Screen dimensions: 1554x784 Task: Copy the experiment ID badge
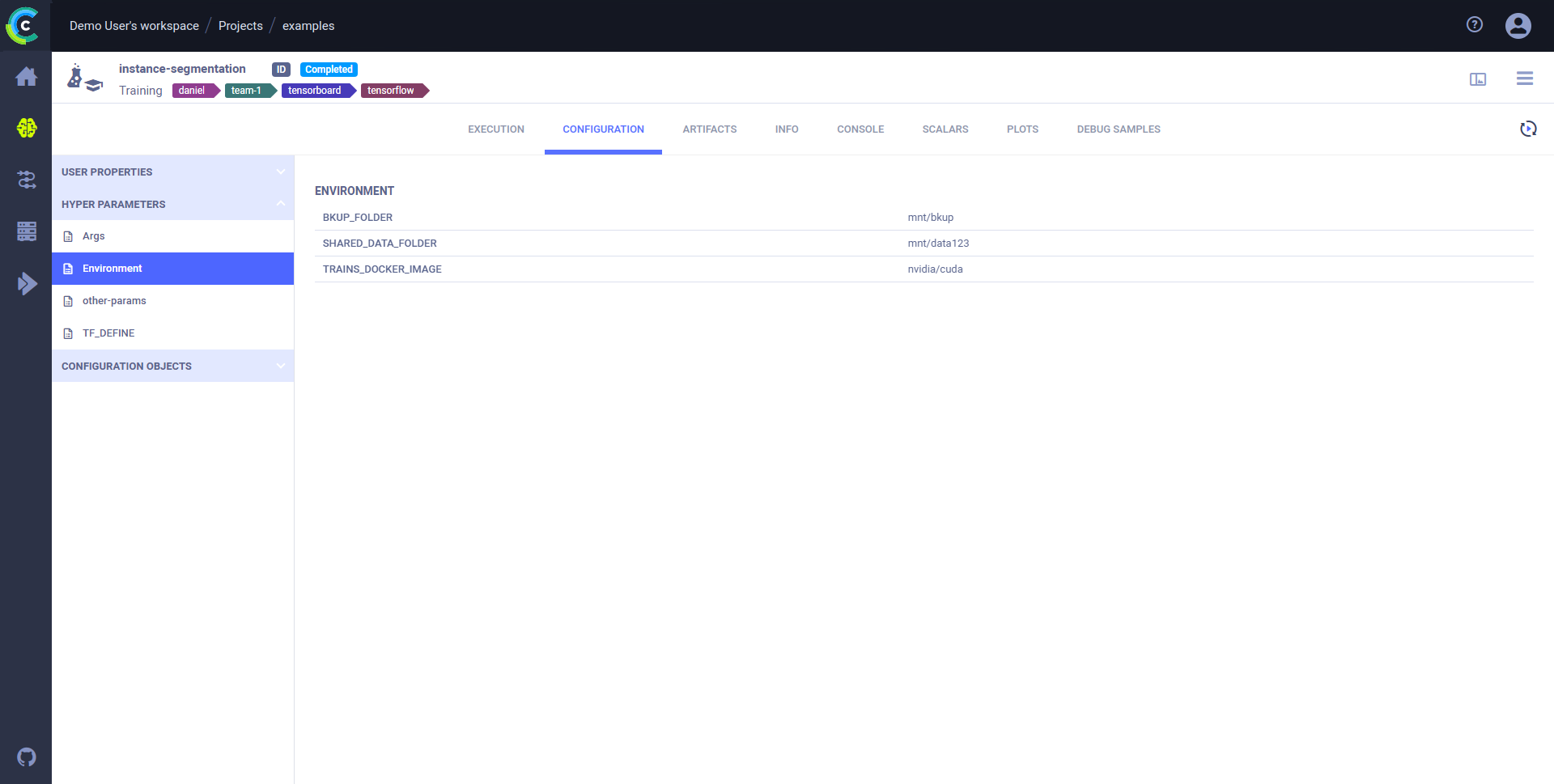coord(281,69)
